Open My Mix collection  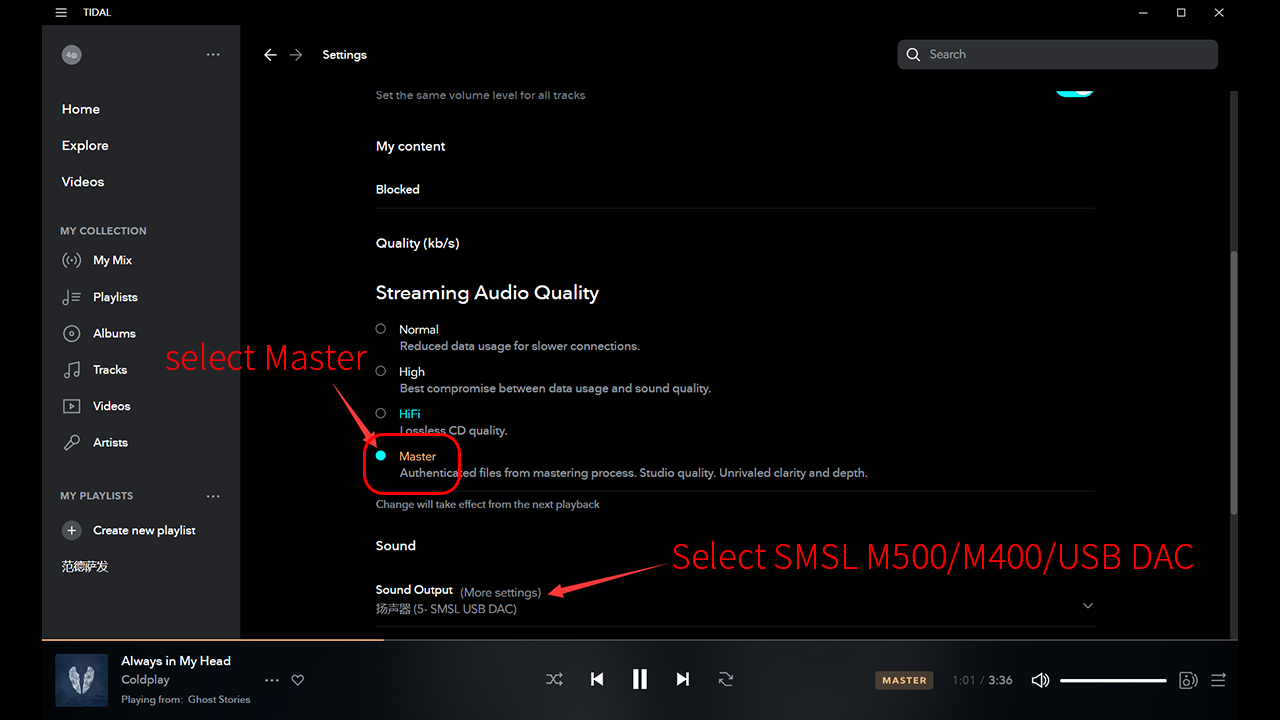pyautogui.click(x=113, y=260)
